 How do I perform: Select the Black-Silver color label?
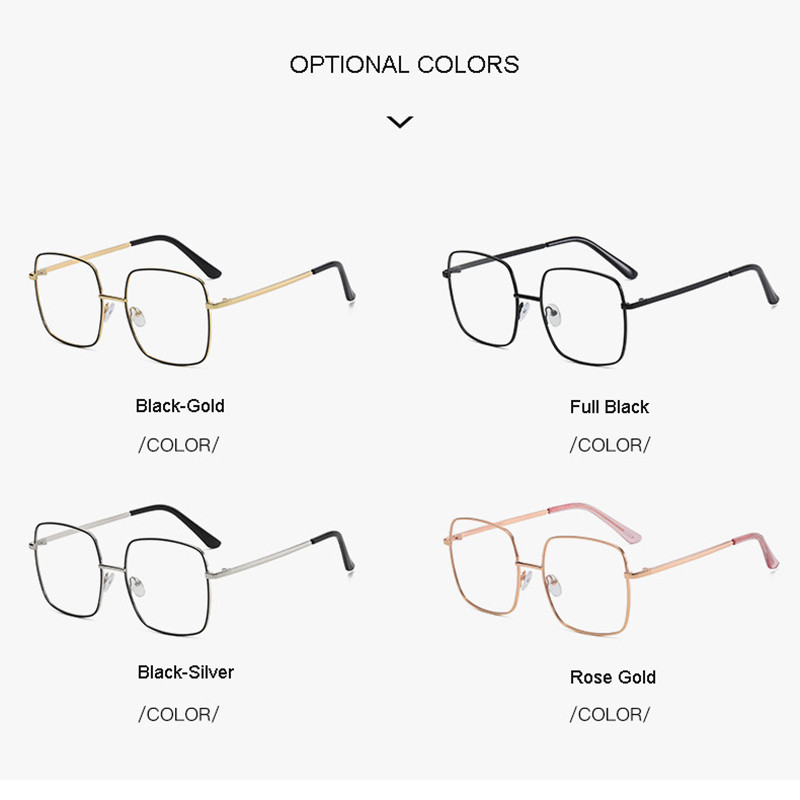186,672
